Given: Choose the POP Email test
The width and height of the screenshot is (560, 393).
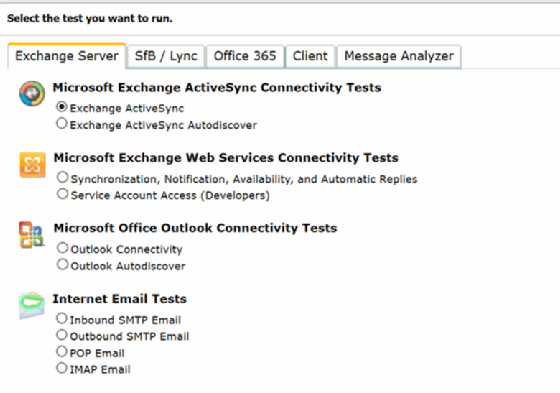Looking at the screenshot, I should 62,352.
